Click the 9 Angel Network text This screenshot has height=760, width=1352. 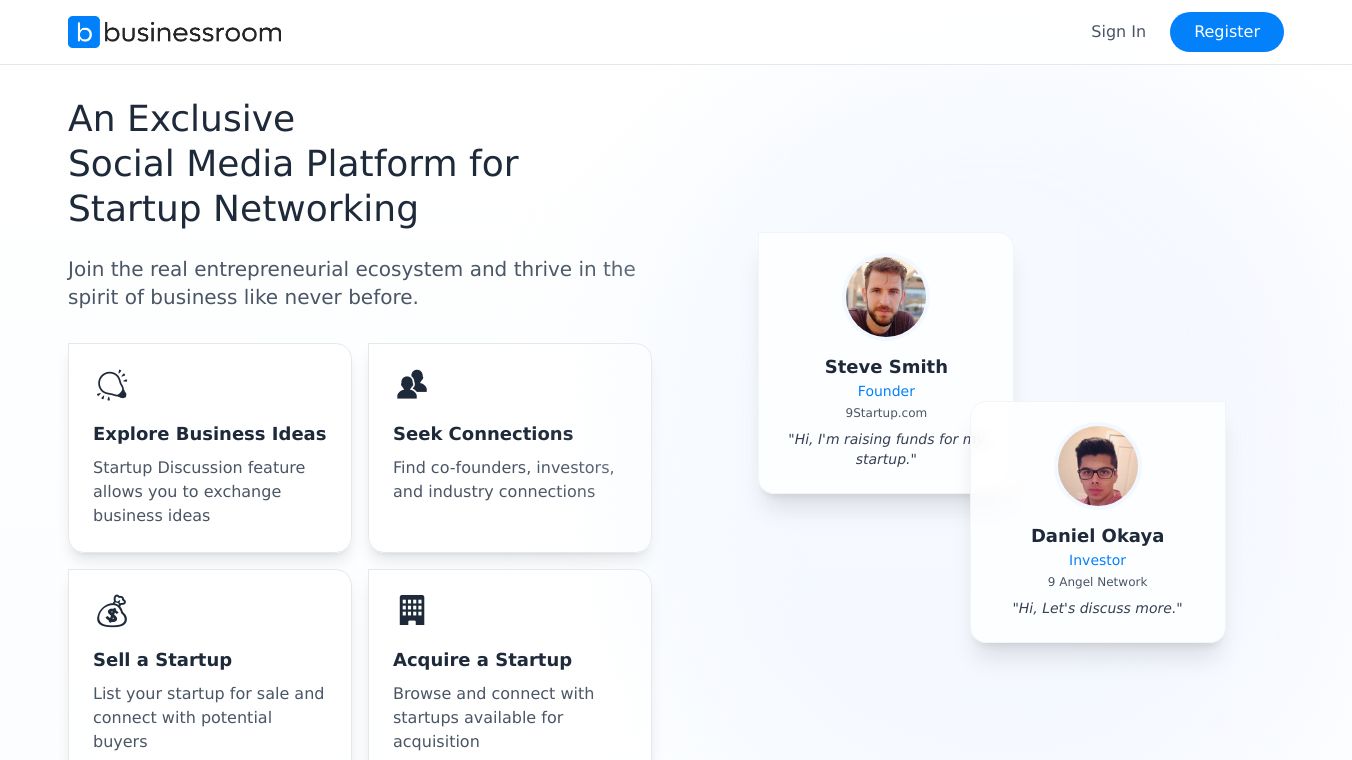coord(1097,582)
